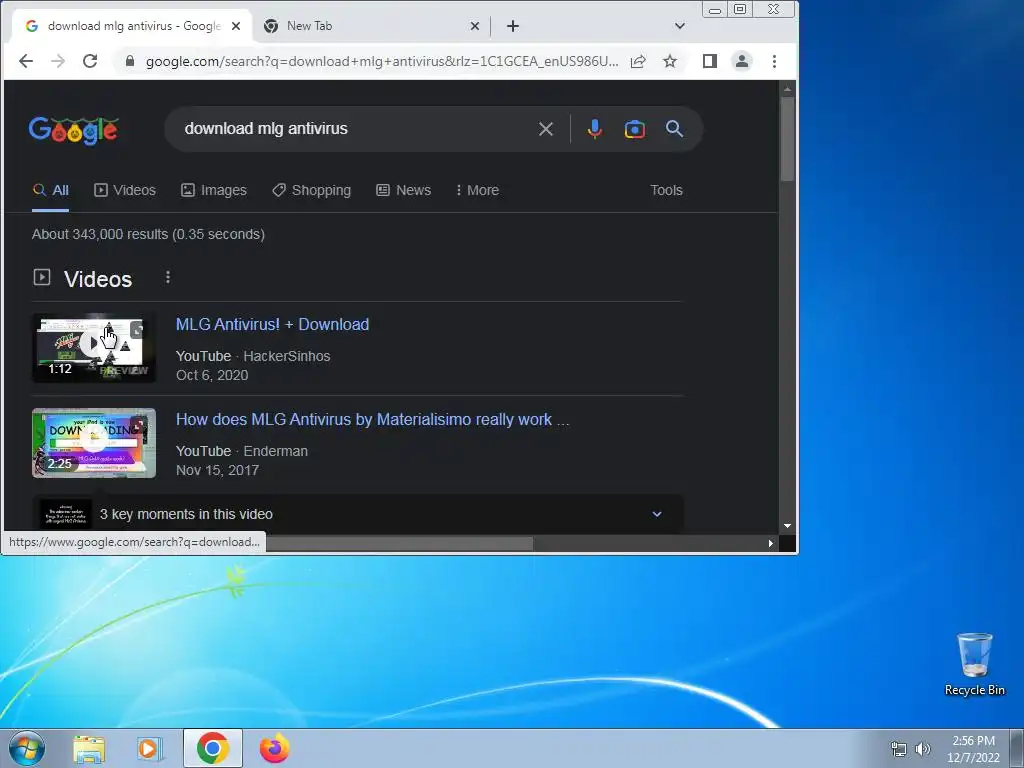
Task: Share this page from address bar
Action: pyautogui.click(x=638, y=61)
